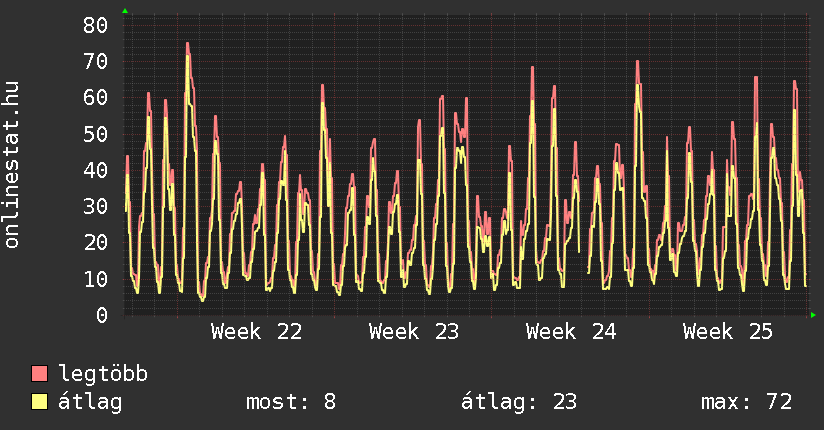
Task: Click the pink legtöbb legend swatch
Action: point(39,374)
